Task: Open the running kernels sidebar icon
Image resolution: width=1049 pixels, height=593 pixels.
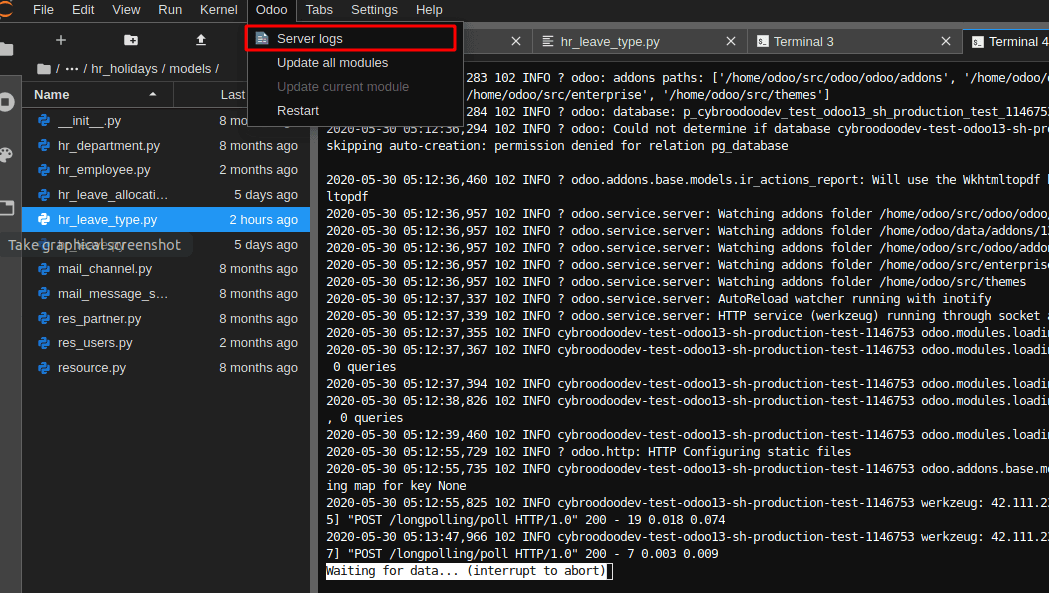Action: point(7,102)
